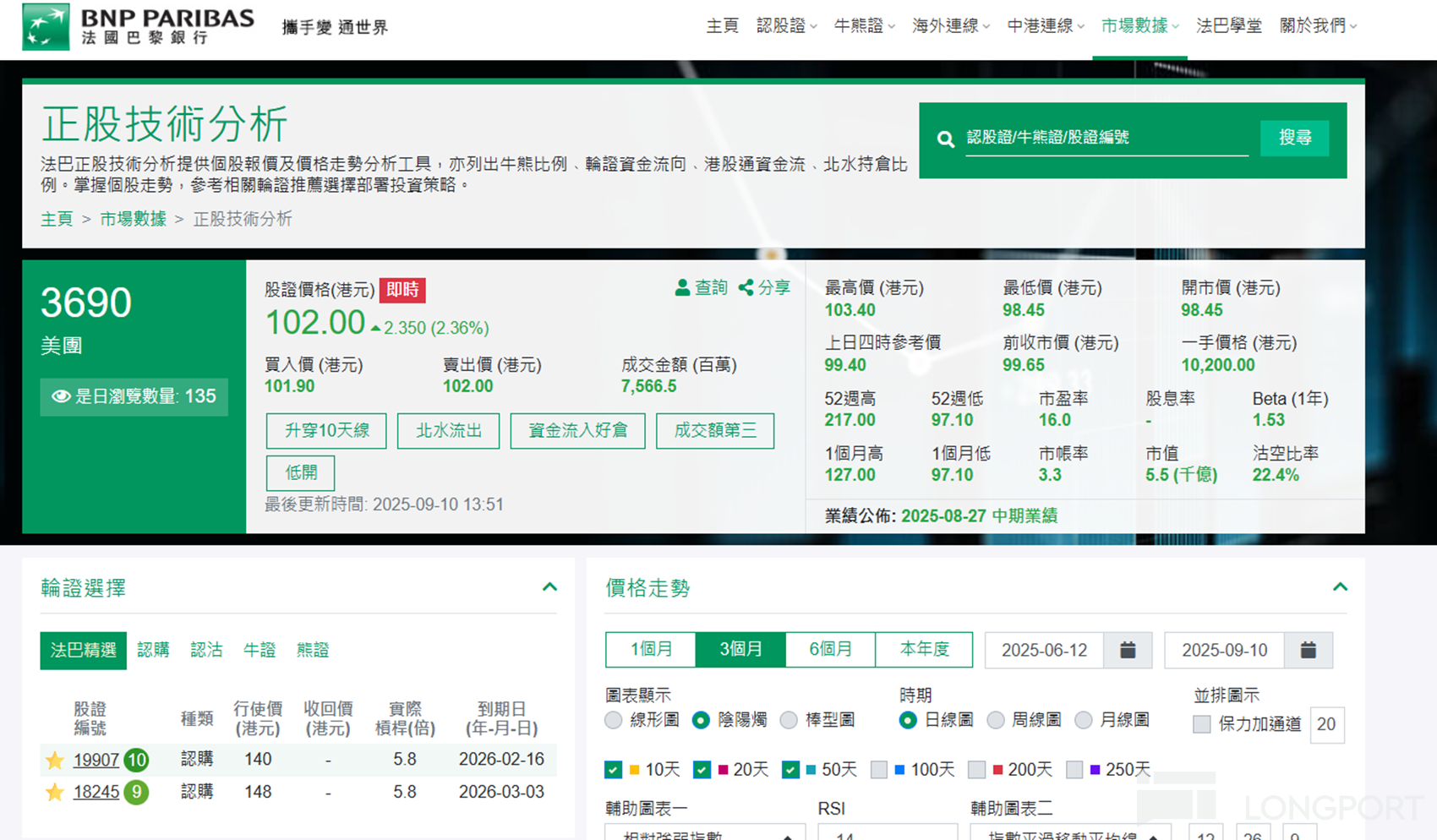Select 棒型圖 bar chart display
Viewport: 1437px width, 840px height.
click(789, 720)
